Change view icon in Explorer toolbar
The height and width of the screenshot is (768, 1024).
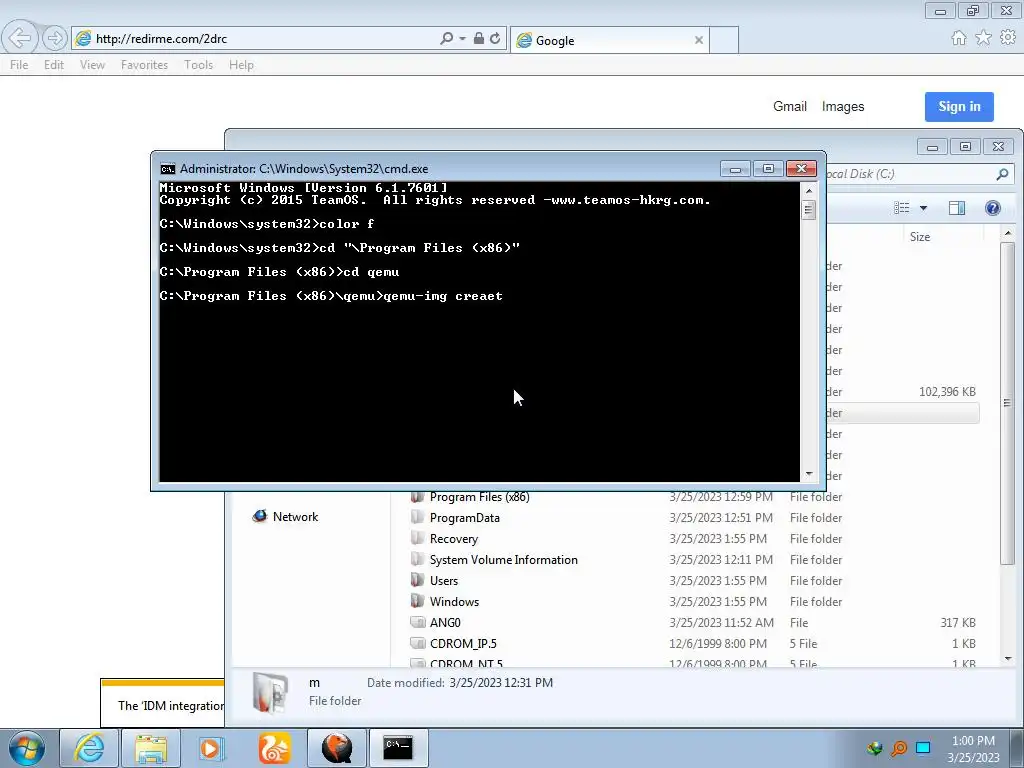coord(902,208)
